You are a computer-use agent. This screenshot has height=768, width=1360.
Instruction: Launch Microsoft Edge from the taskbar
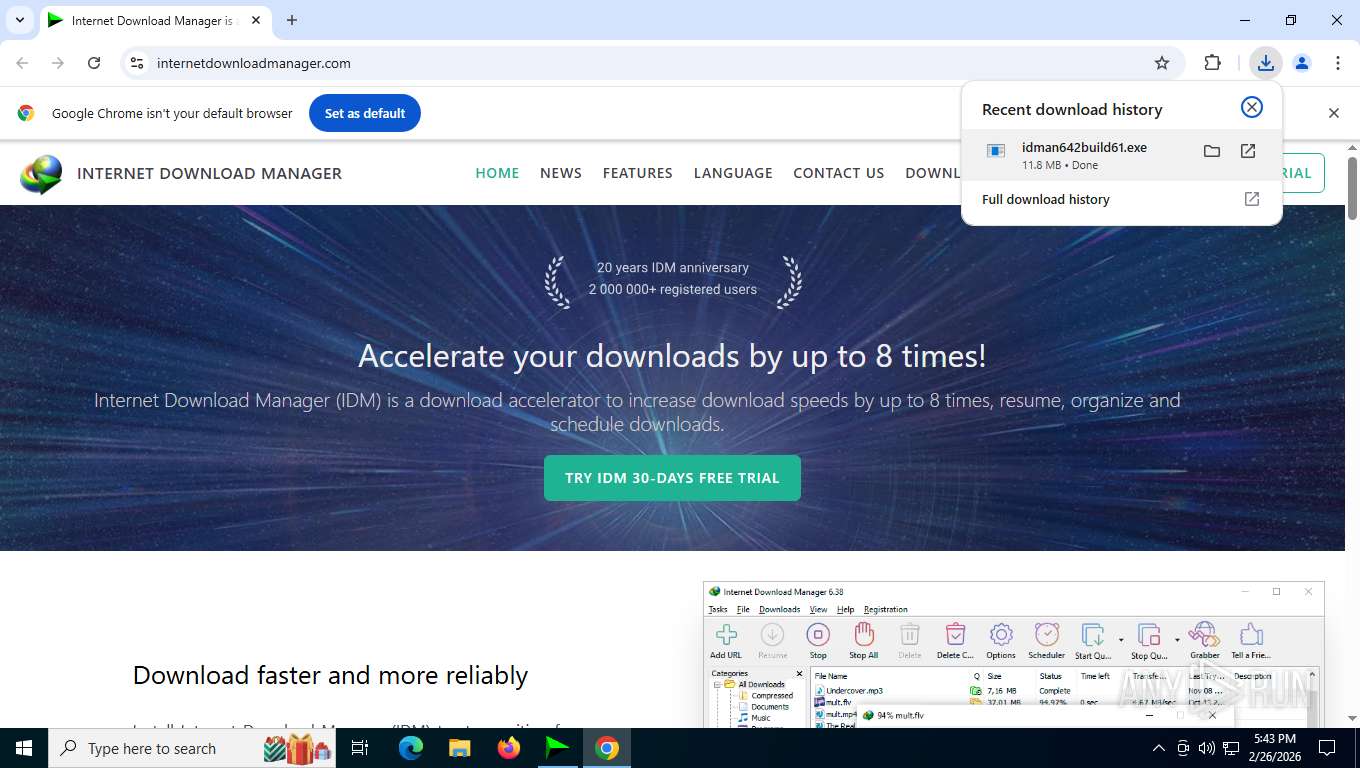click(x=410, y=748)
